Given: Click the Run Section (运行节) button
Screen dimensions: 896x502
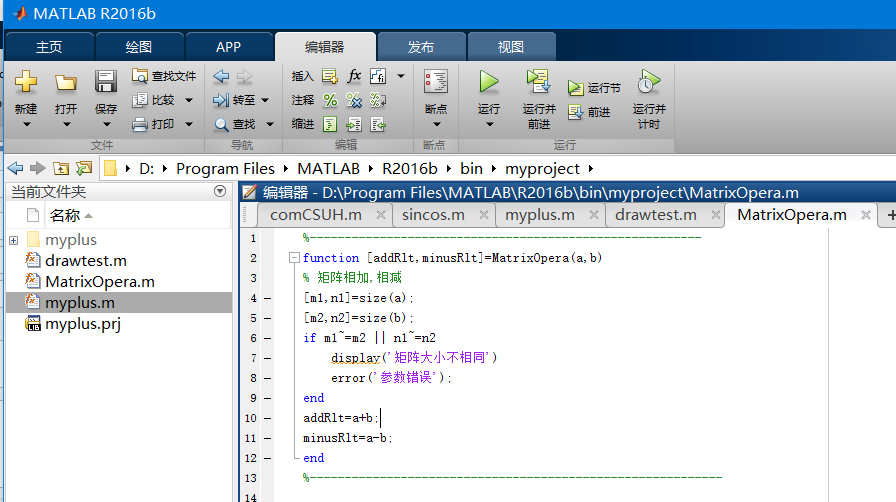Looking at the screenshot, I should tap(594, 88).
